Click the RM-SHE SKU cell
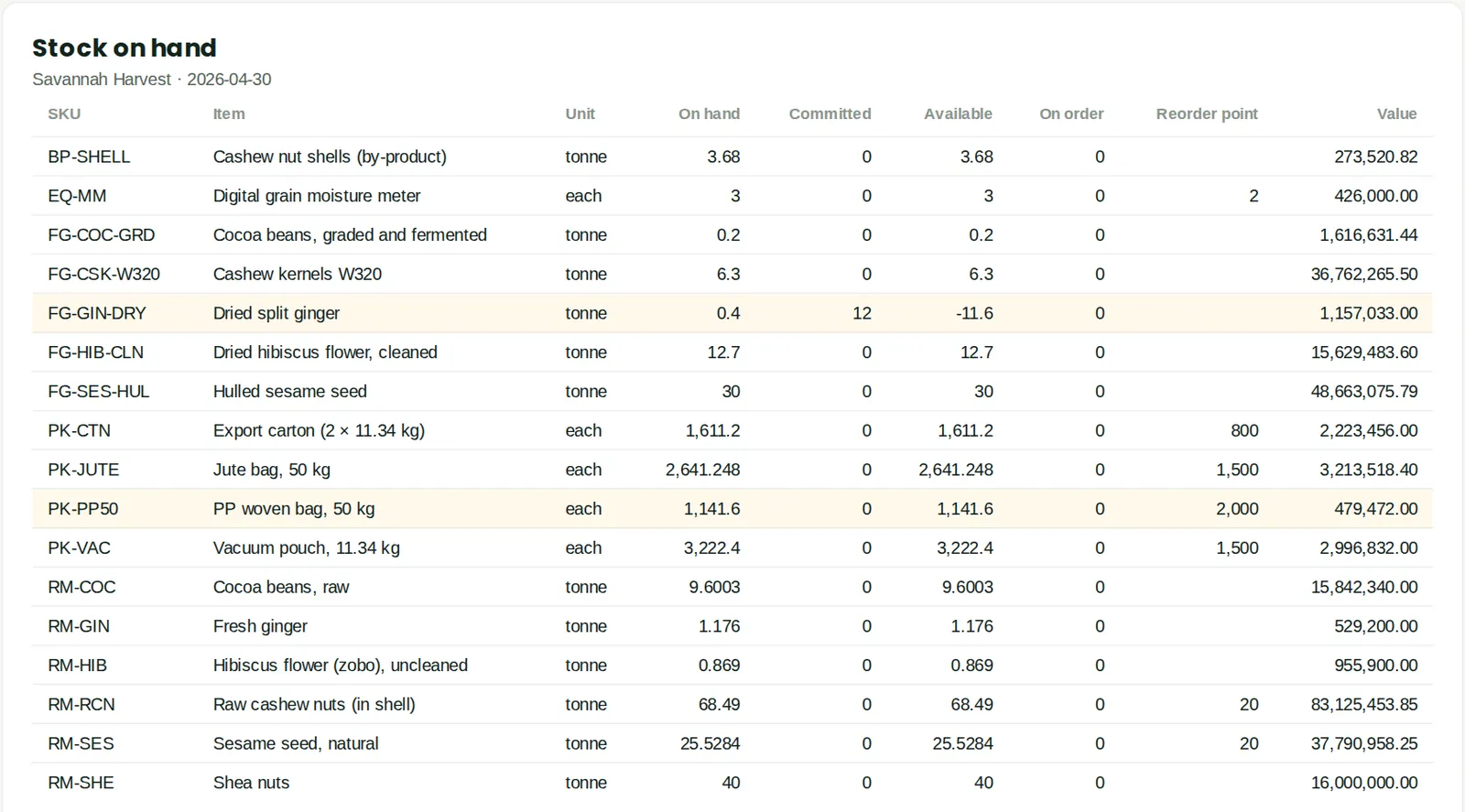Image resolution: width=1465 pixels, height=812 pixels. pyautogui.click(x=81, y=783)
